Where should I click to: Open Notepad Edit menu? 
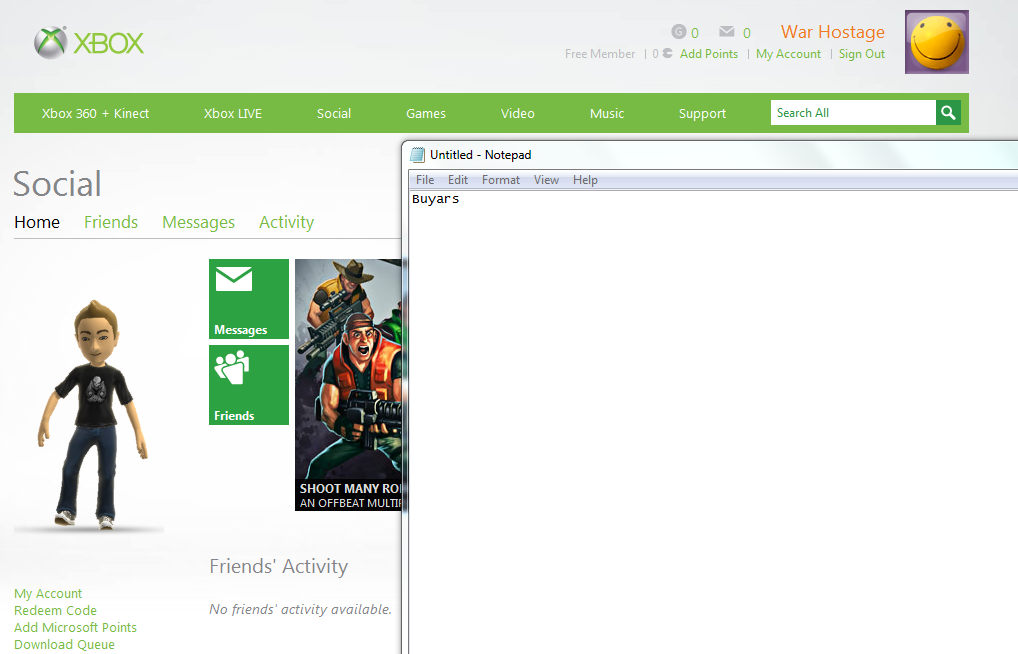coord(458,180)
